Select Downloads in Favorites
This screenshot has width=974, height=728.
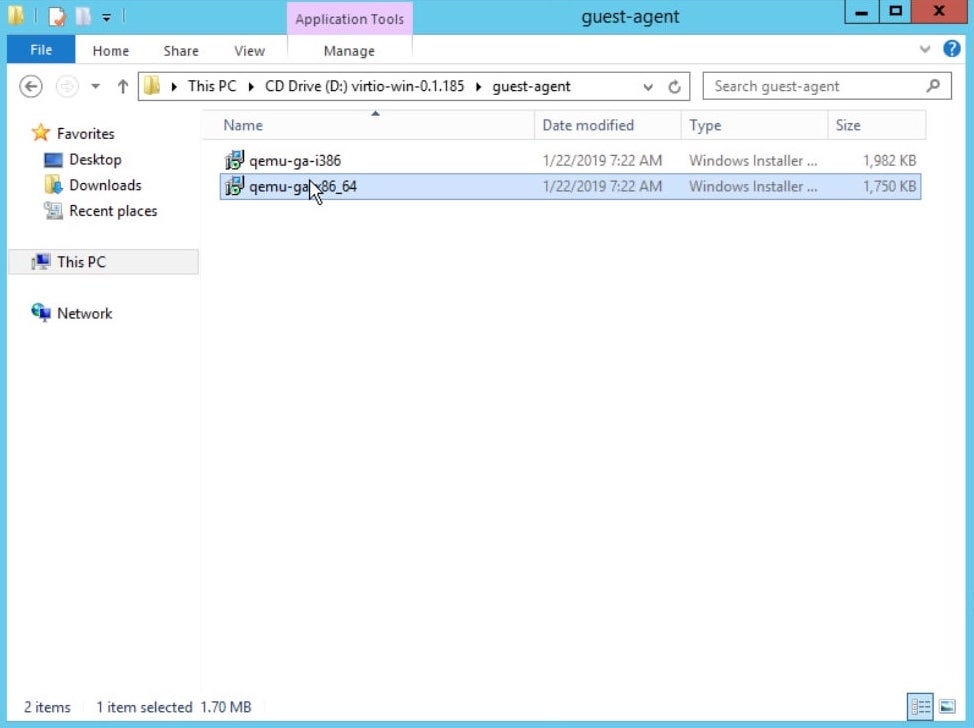point(105,185)
